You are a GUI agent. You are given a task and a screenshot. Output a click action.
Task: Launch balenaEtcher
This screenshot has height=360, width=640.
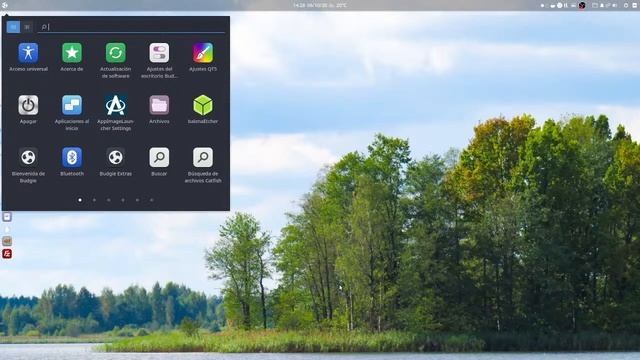[x=203, y=109]
